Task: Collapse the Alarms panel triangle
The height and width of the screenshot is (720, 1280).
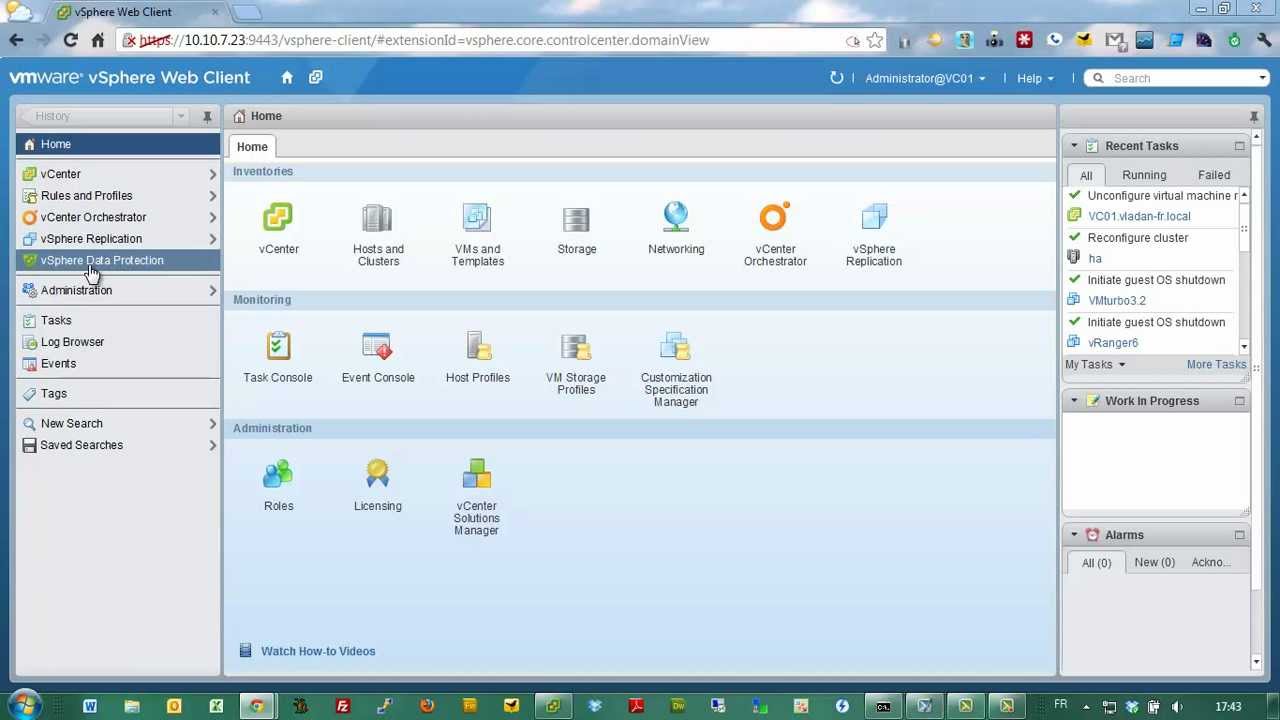Action: (1074, 535)
